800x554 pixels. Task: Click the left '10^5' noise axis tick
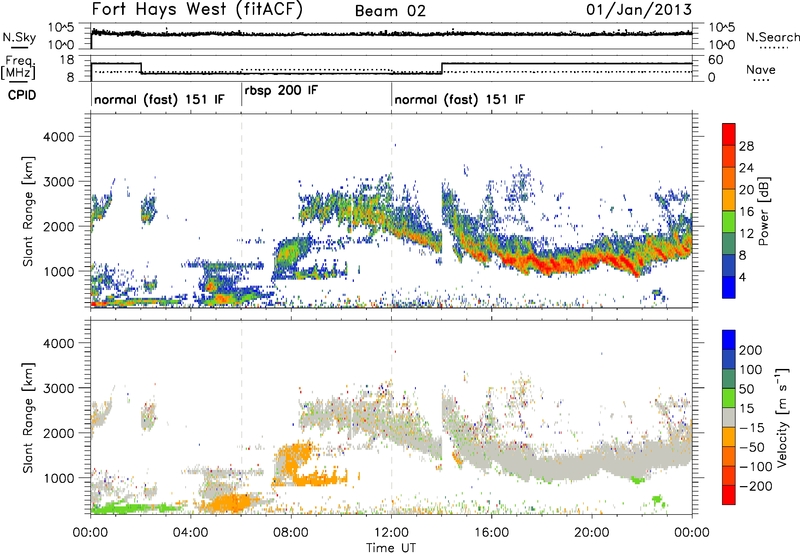click(x=61, y=28)
